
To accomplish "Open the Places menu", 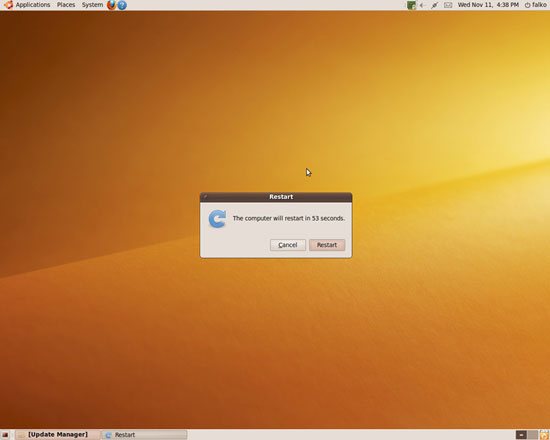I will pos(66,5).
